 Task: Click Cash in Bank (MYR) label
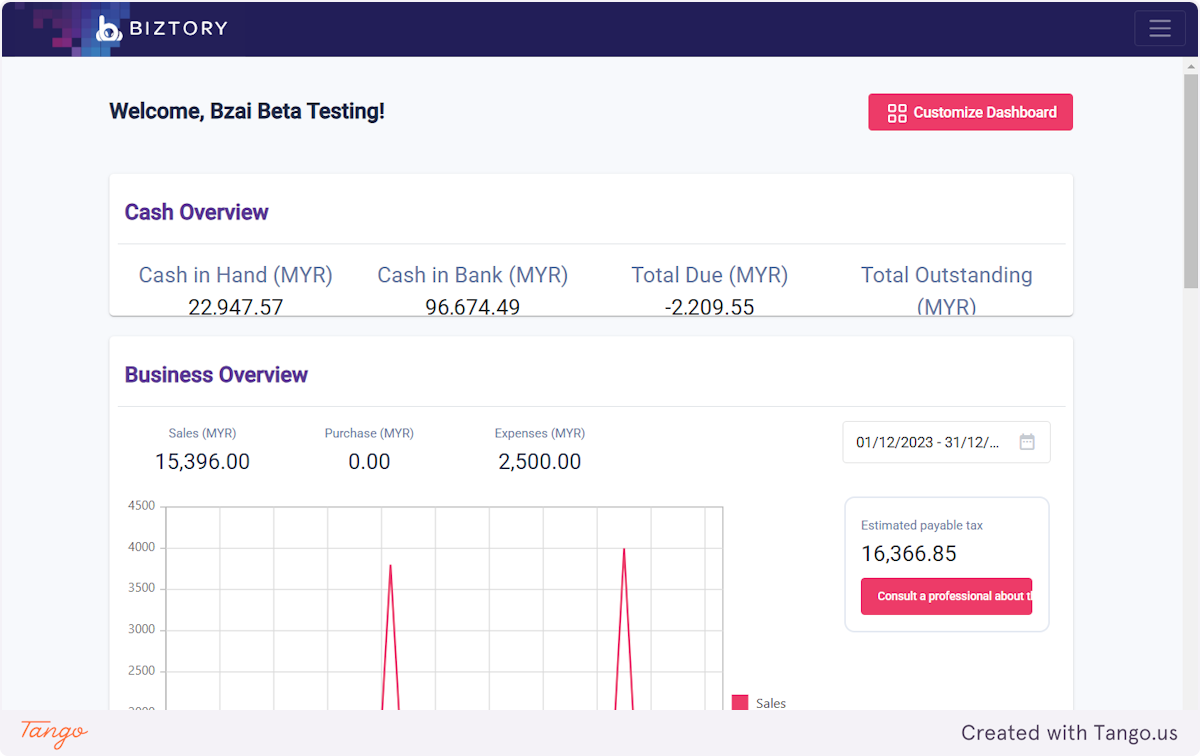pos(472,275)
